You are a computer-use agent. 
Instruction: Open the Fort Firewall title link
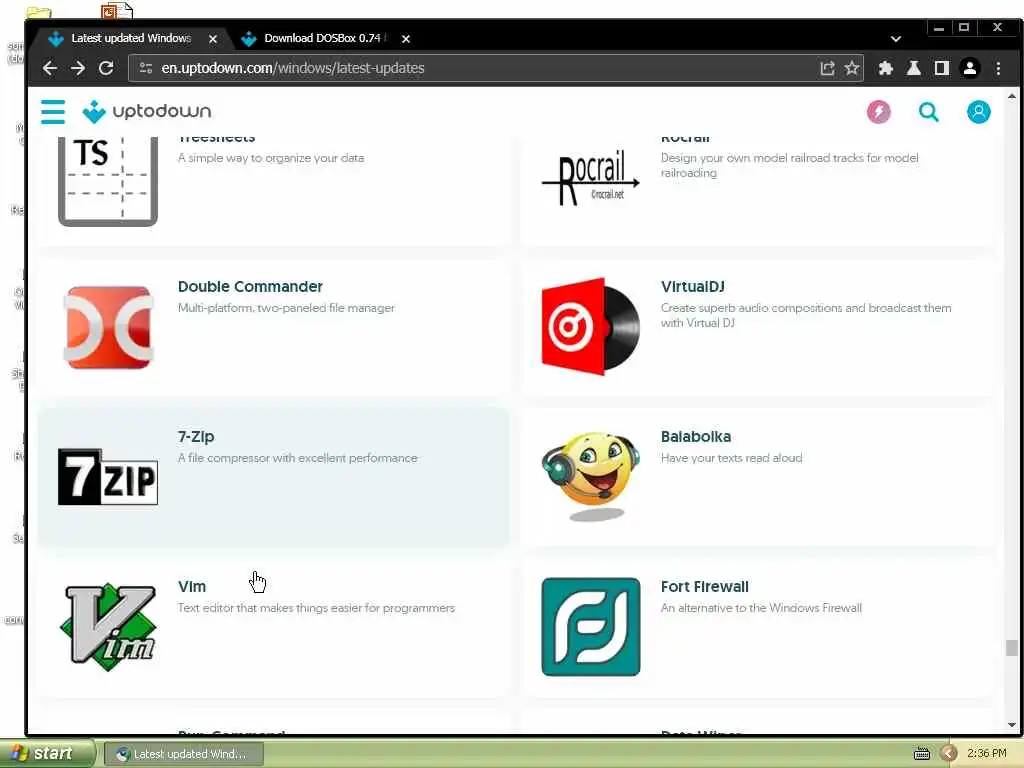[x=704, y=587]
